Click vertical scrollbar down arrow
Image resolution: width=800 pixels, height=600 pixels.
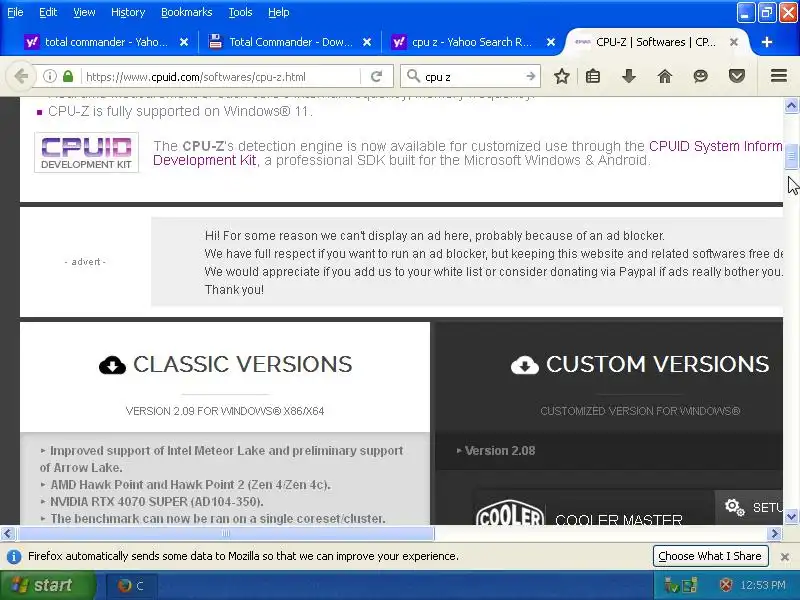pyautogui.click(x=791, y=516)
